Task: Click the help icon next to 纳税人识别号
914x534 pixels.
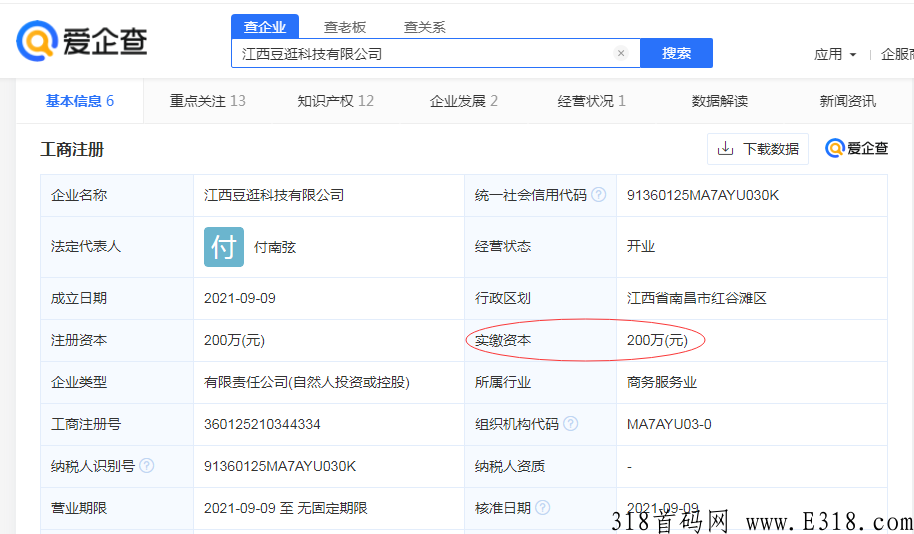Action: point(147,466)
